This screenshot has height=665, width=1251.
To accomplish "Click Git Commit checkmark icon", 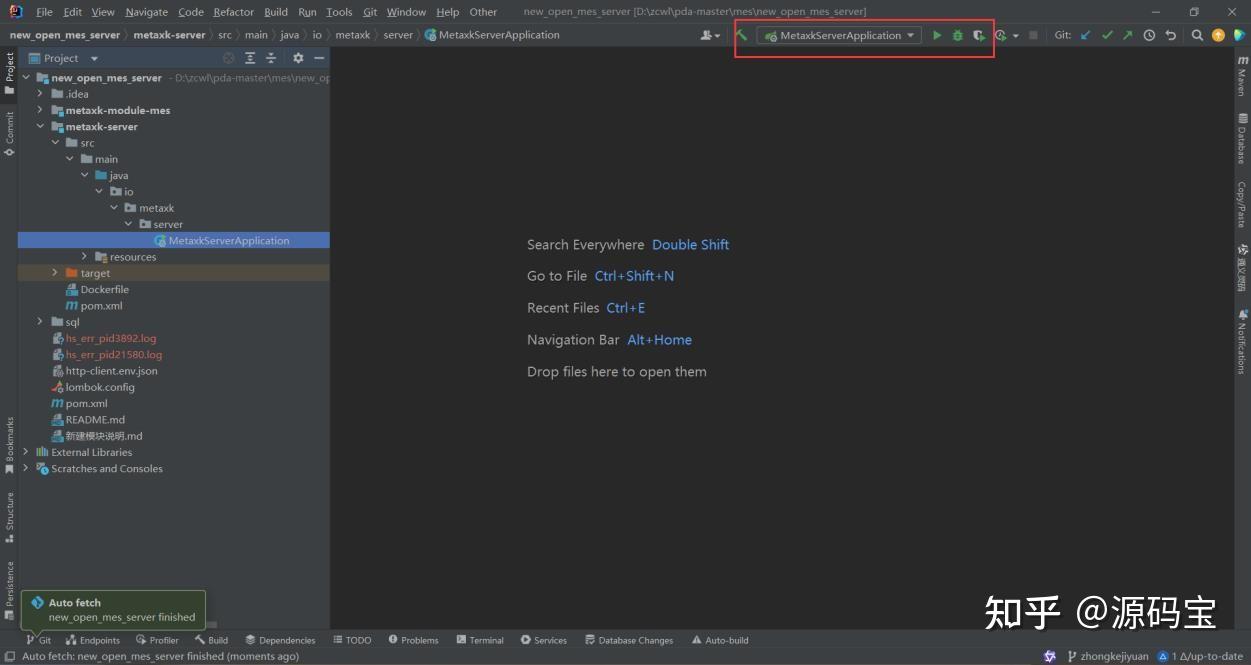I will pos(1107,35).
